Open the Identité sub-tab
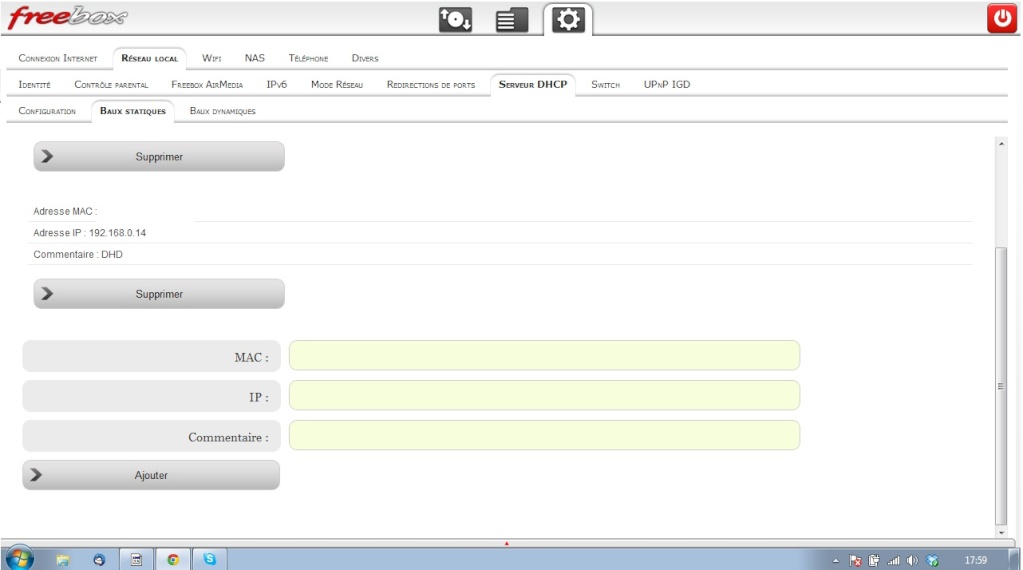Image resolution: width=1023 pixels, height=570 pixels. tap(35, 84)
